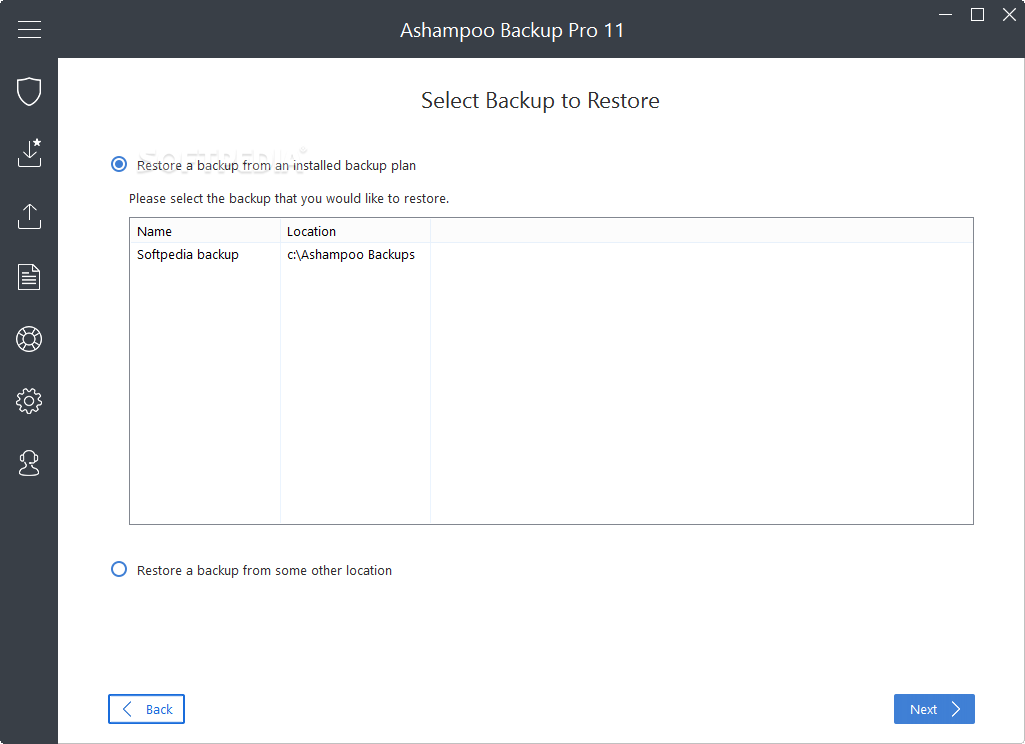Click the Location column header
Screen dimensions: 1025x744
click(356, 231)
